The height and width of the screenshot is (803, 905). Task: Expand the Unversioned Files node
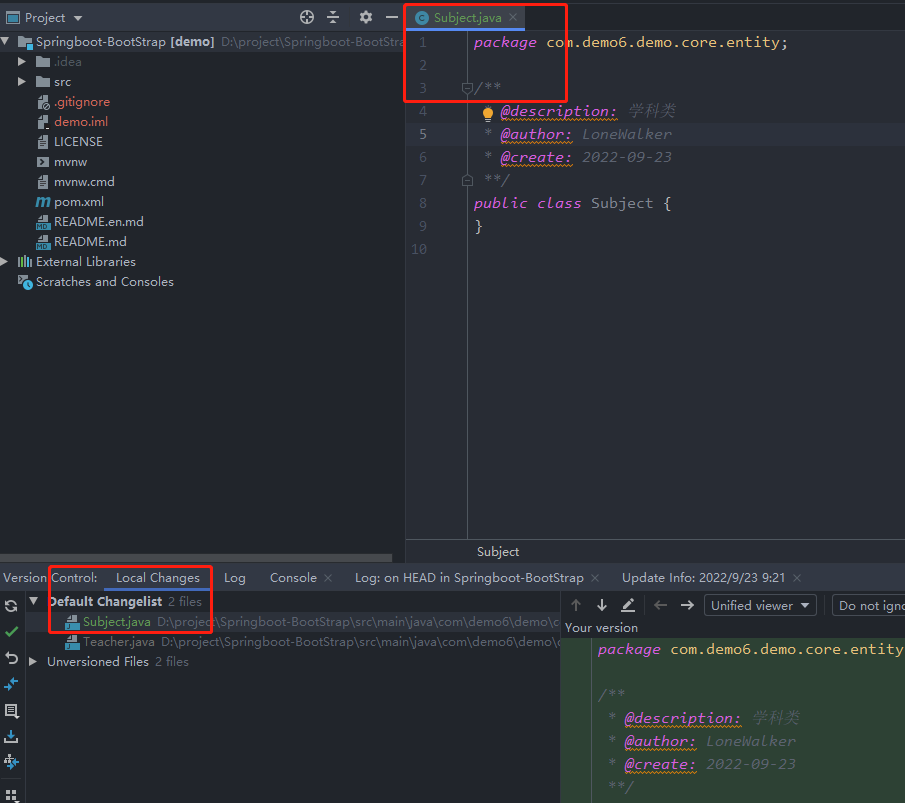[32, 661]
